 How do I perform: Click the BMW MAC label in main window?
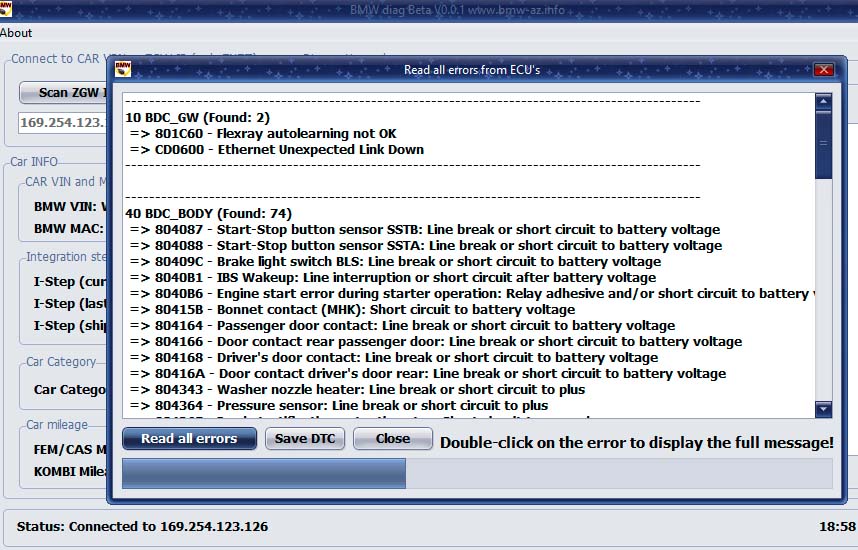pyautogui.click(x=69, y=229)
